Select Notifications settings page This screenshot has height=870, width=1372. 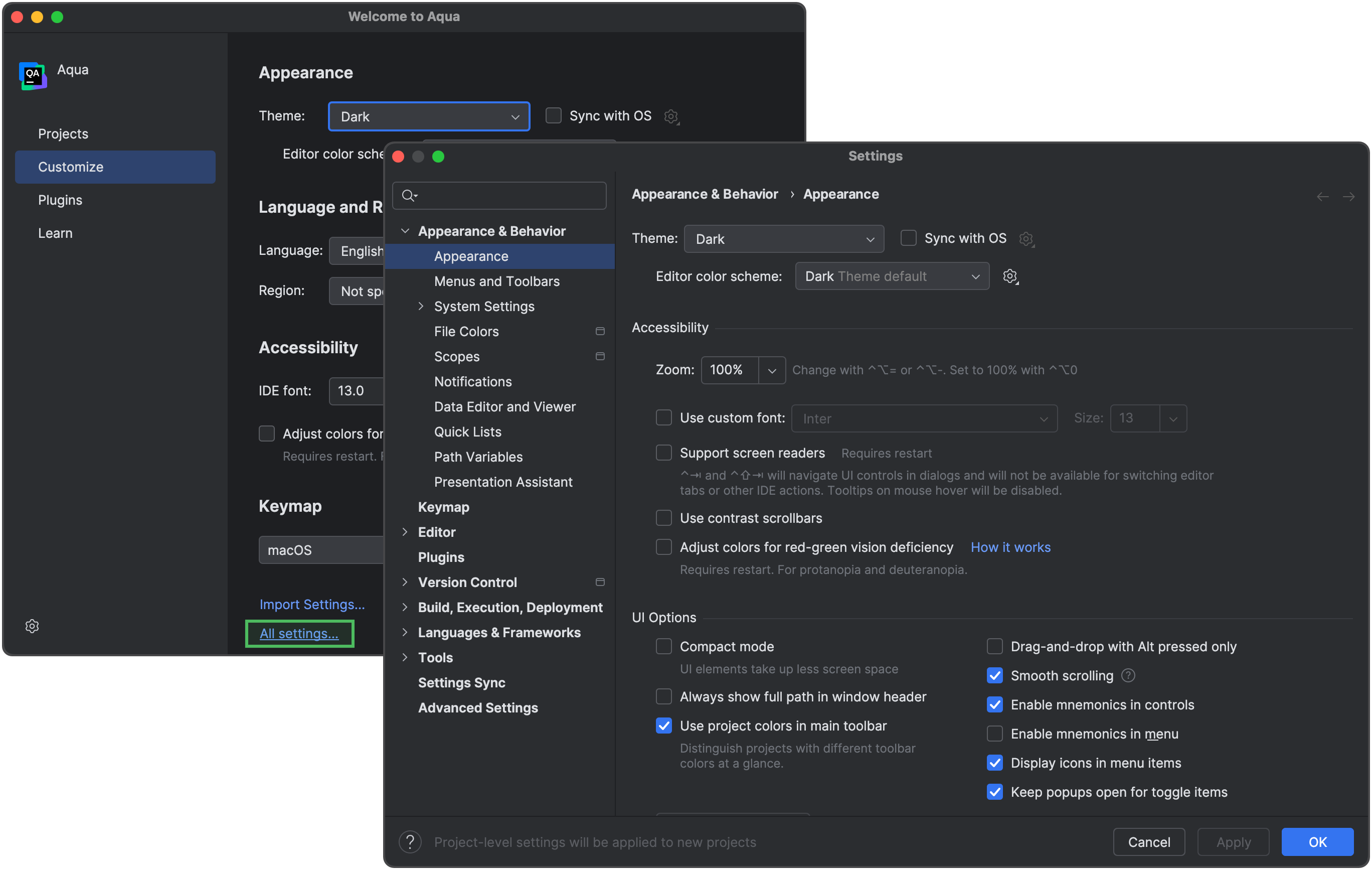[473, 381]
